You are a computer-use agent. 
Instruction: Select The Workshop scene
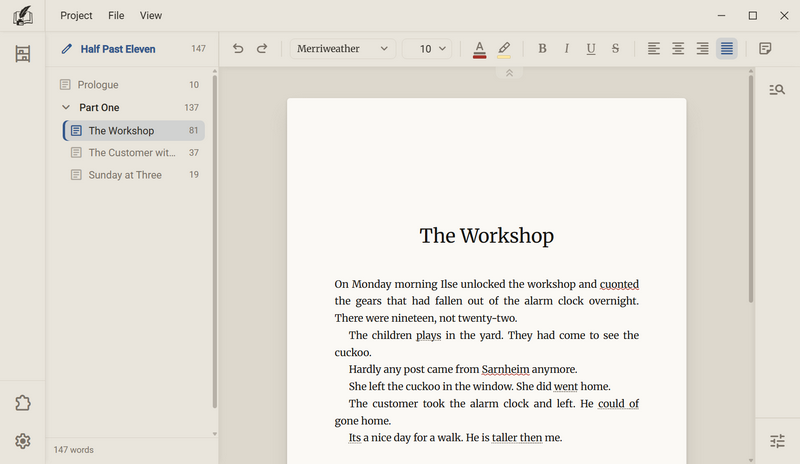pos(134,131)
